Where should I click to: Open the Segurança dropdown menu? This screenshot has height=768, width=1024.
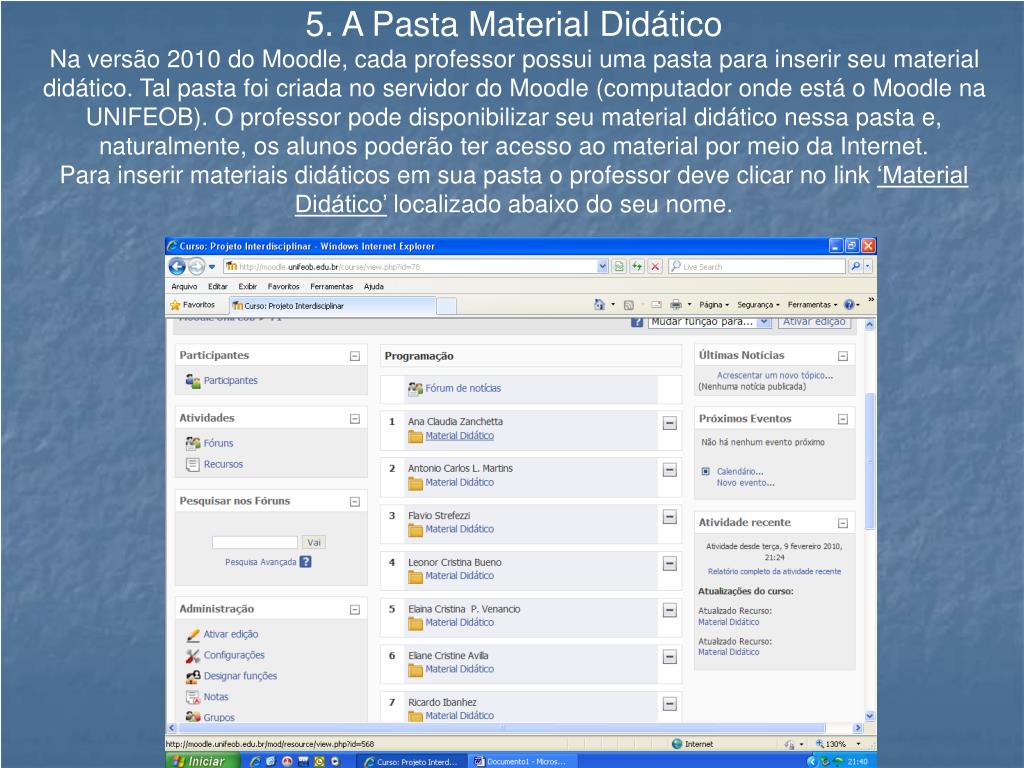coord(758,305)
